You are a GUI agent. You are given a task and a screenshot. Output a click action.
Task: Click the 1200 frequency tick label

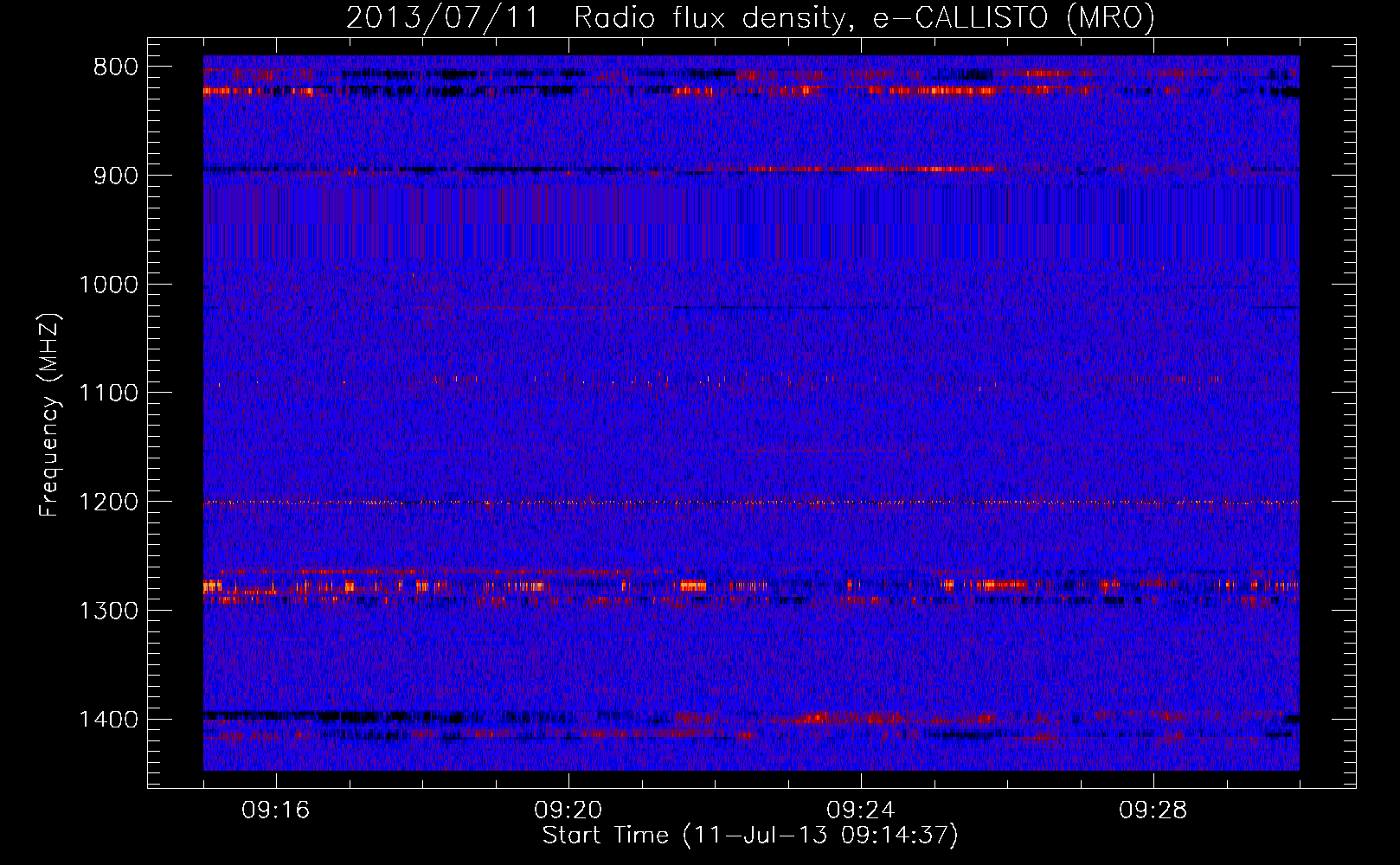pos(108,503)
